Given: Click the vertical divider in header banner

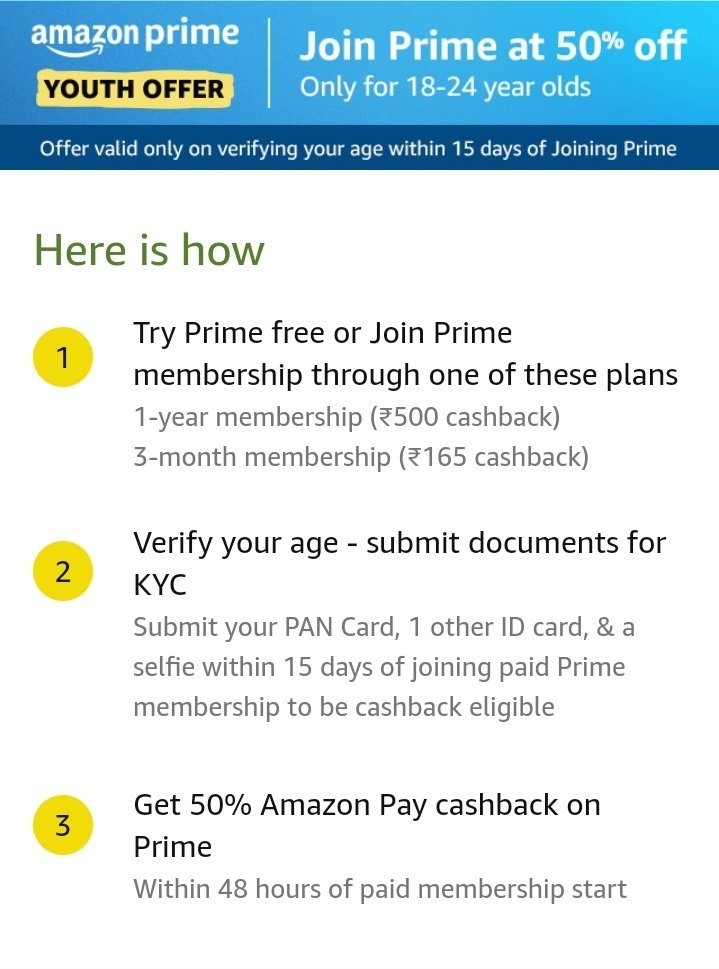Looking at the screenshot, I should pos(269,63).
